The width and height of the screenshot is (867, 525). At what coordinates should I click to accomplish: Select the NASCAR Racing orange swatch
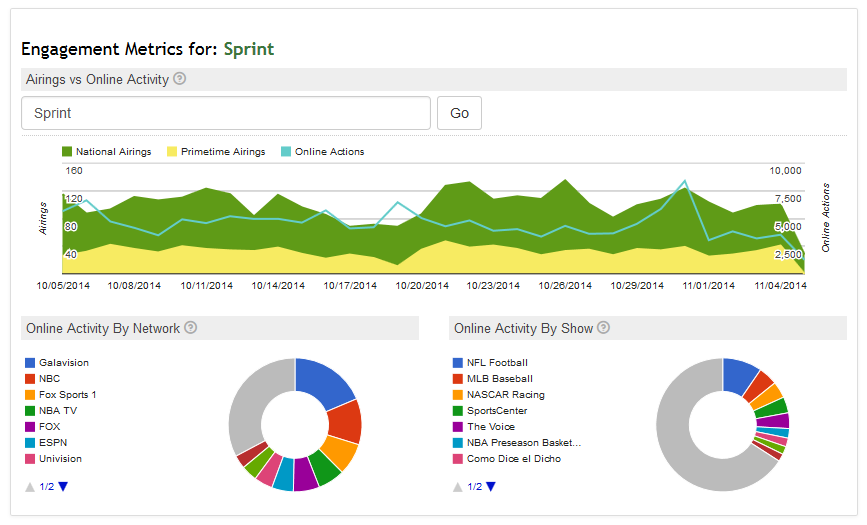458,395
